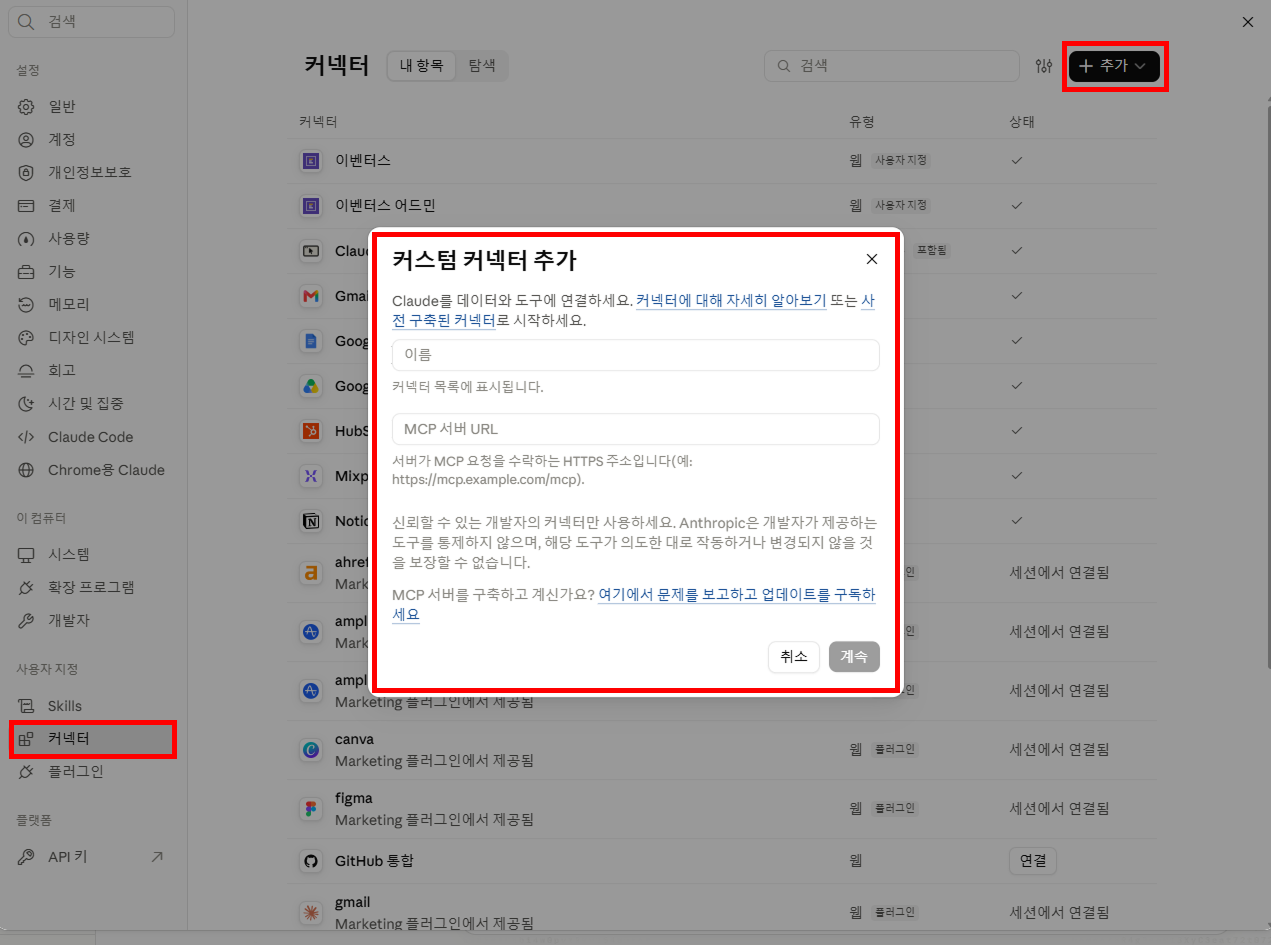This screenshot has height=945, width=1271.
Task: Switch to 탐색 tab
Action: tap(482, 66)
